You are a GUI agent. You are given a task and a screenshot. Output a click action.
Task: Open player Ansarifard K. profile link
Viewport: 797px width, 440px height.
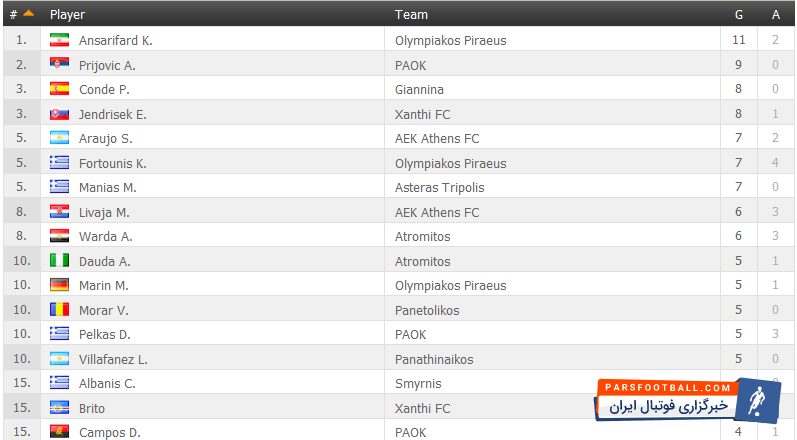pos(115,41)
